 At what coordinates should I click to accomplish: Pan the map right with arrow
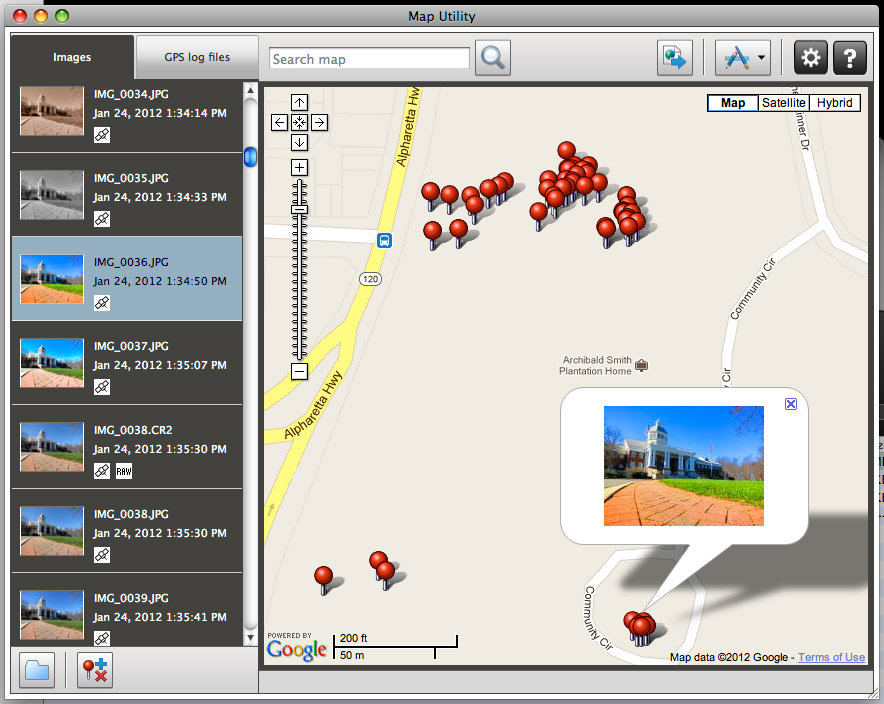(319, 122)
